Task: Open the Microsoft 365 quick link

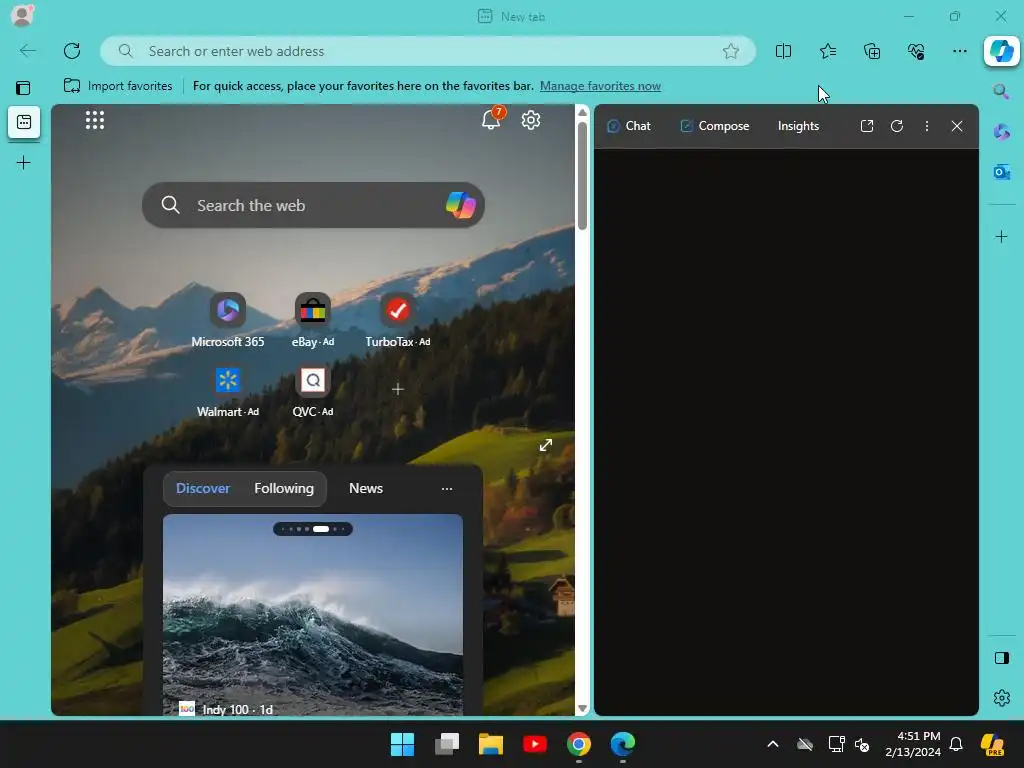Action: click(x=227, y=321)
